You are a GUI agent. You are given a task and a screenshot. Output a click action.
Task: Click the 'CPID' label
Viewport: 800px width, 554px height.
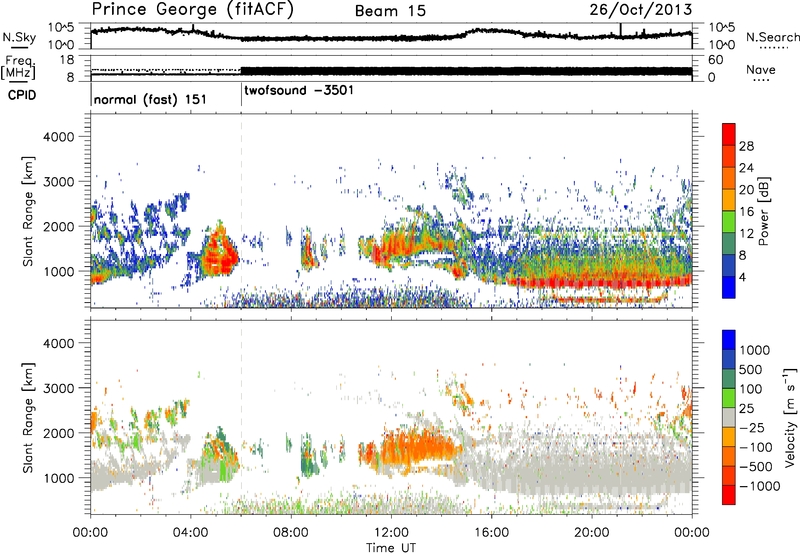(22, 95)
